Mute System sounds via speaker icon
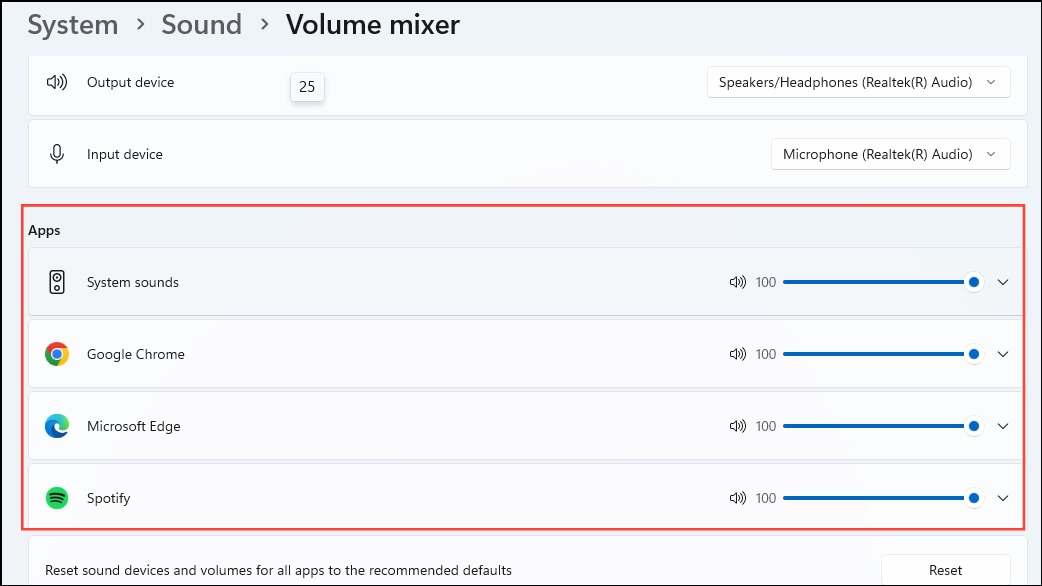The height and width of the screenshot is (586, 1042). [738, 282]
